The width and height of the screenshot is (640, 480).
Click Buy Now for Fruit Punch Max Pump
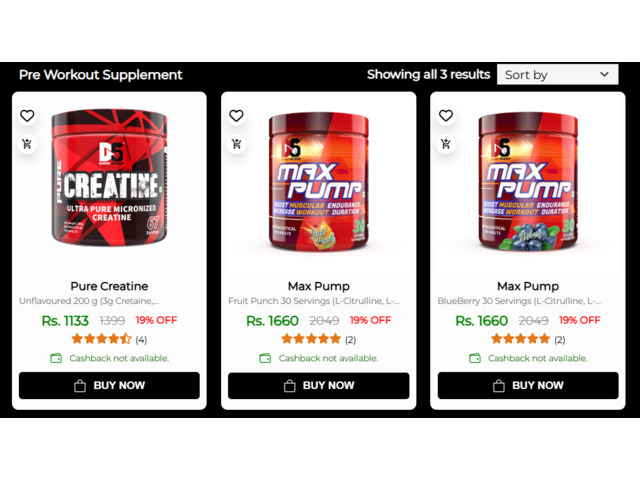pos(319,385)
